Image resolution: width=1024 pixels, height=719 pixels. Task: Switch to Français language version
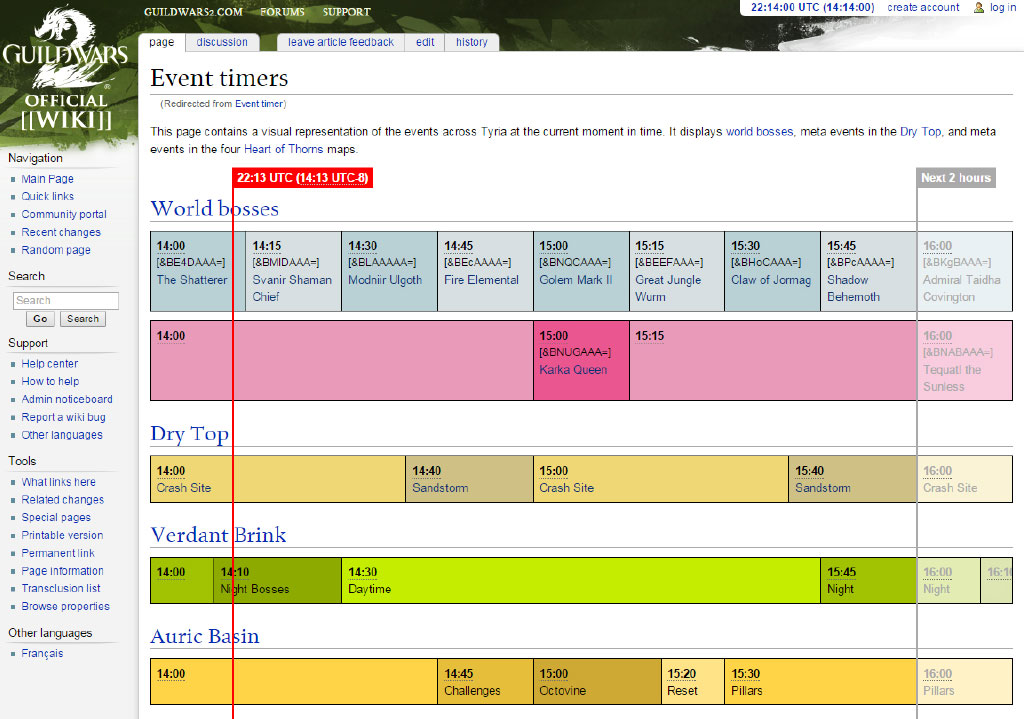[x=42, y=654]
